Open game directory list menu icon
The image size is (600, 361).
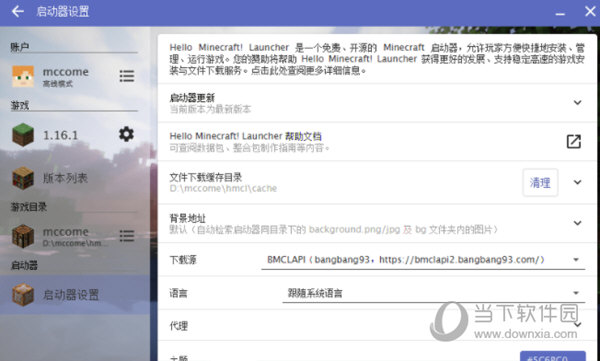[x=127, y=236]
